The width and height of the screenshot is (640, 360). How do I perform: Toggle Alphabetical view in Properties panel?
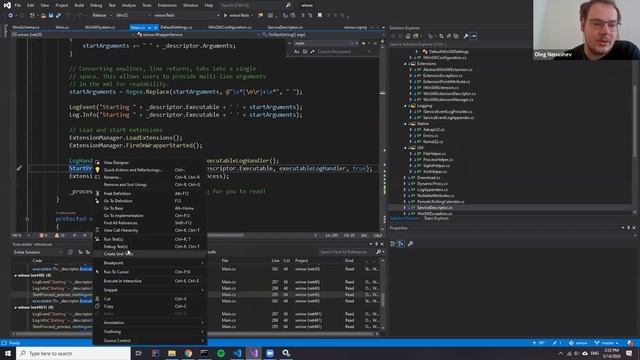401,244
